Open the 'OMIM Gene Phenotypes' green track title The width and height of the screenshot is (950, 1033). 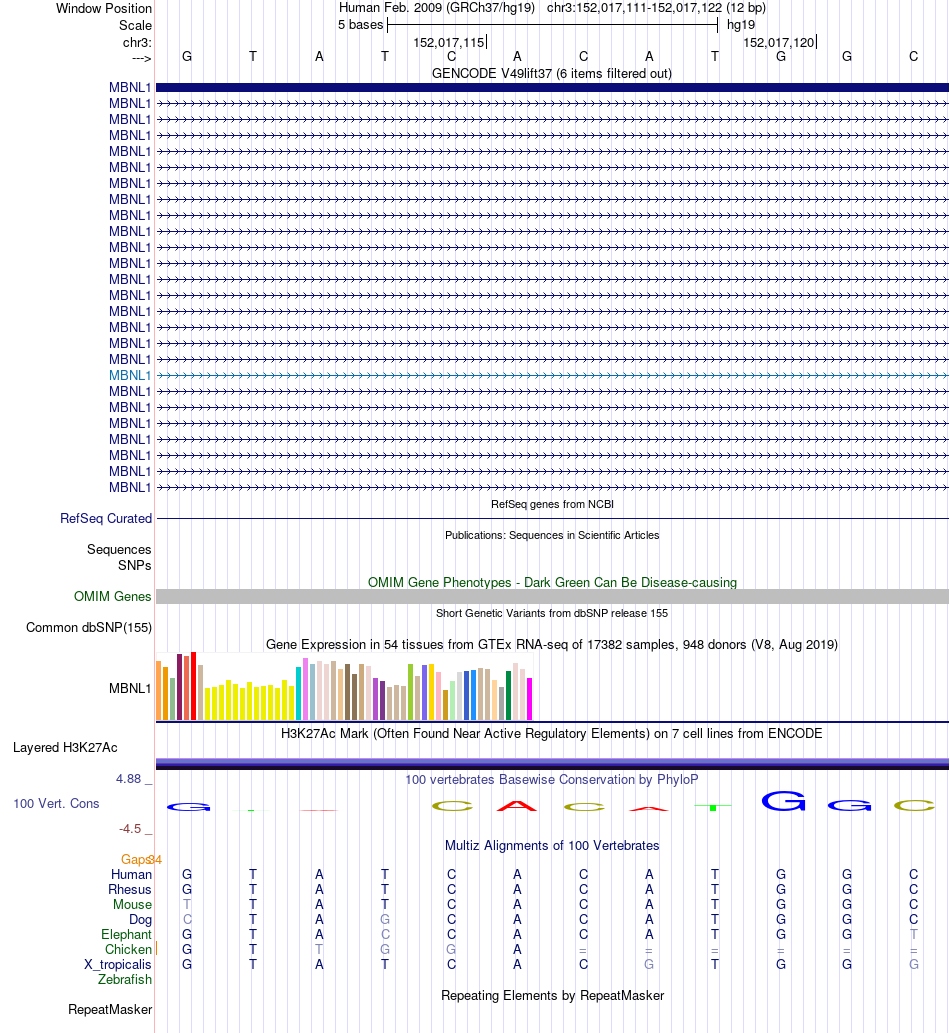pos(552,582)
